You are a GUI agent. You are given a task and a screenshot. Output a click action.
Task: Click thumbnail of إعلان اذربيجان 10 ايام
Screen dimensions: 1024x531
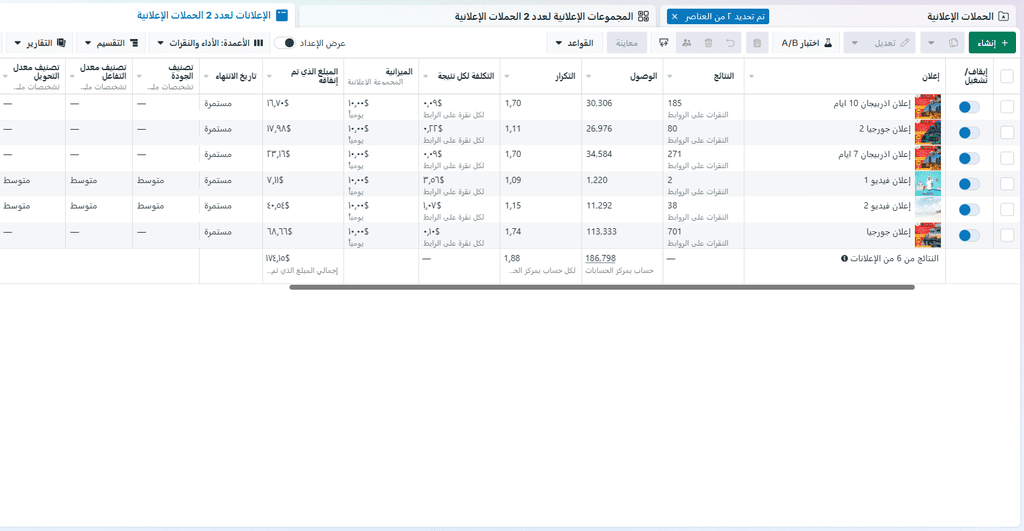[x=927, y=106]
